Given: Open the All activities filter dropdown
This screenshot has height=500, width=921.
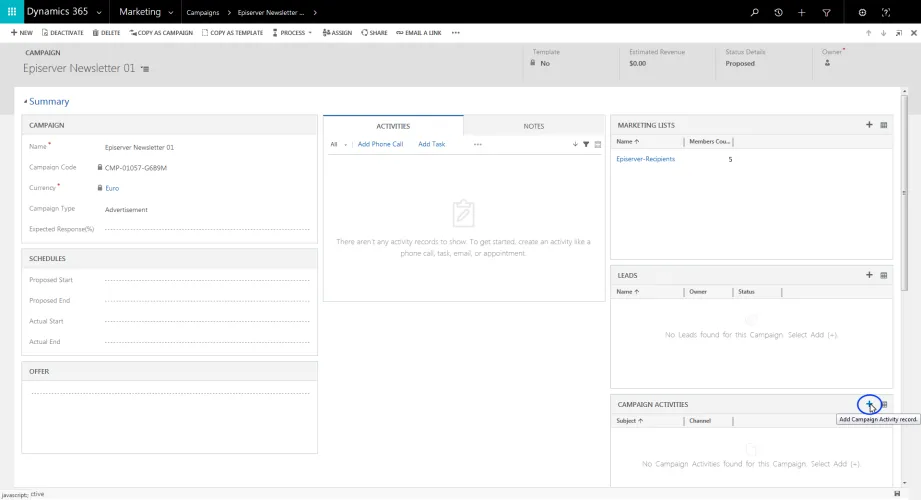Looking at the screenshot, I should tap(338, 144).
